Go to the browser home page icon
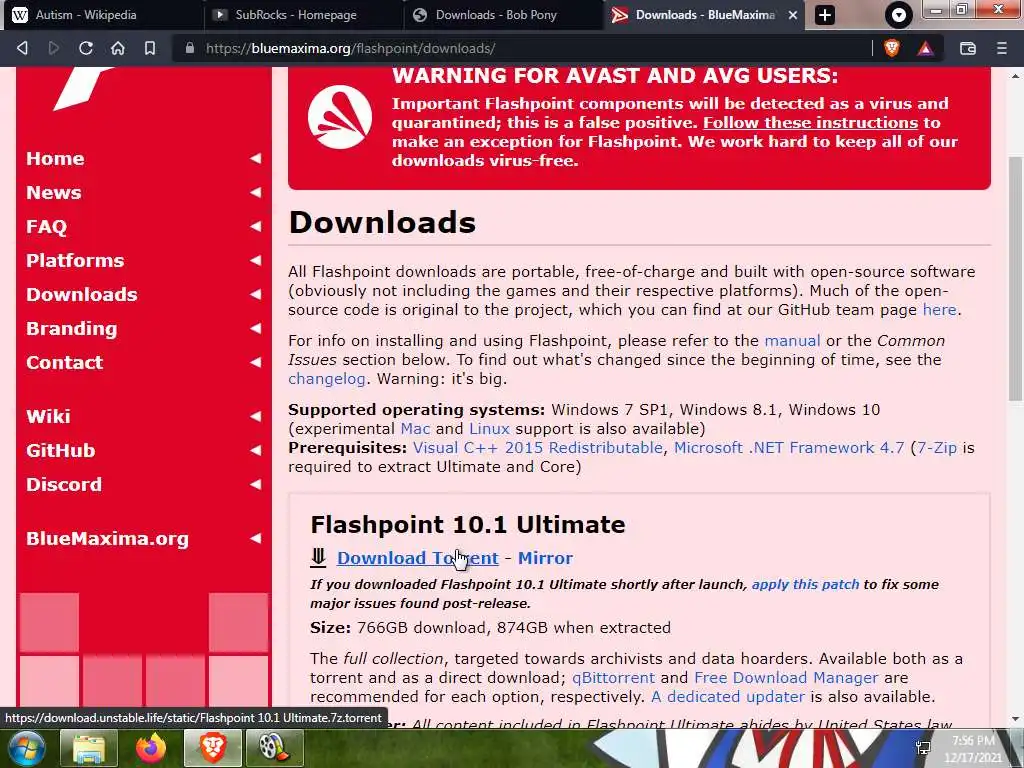 tap(118, 48)
